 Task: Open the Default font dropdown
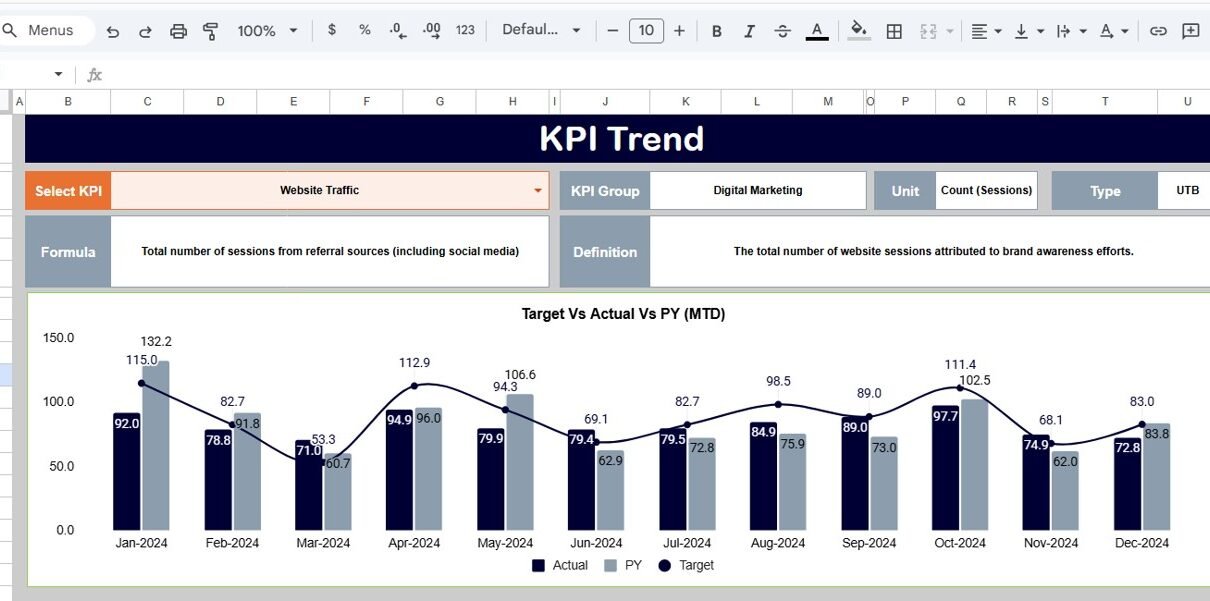click(541, 30)
